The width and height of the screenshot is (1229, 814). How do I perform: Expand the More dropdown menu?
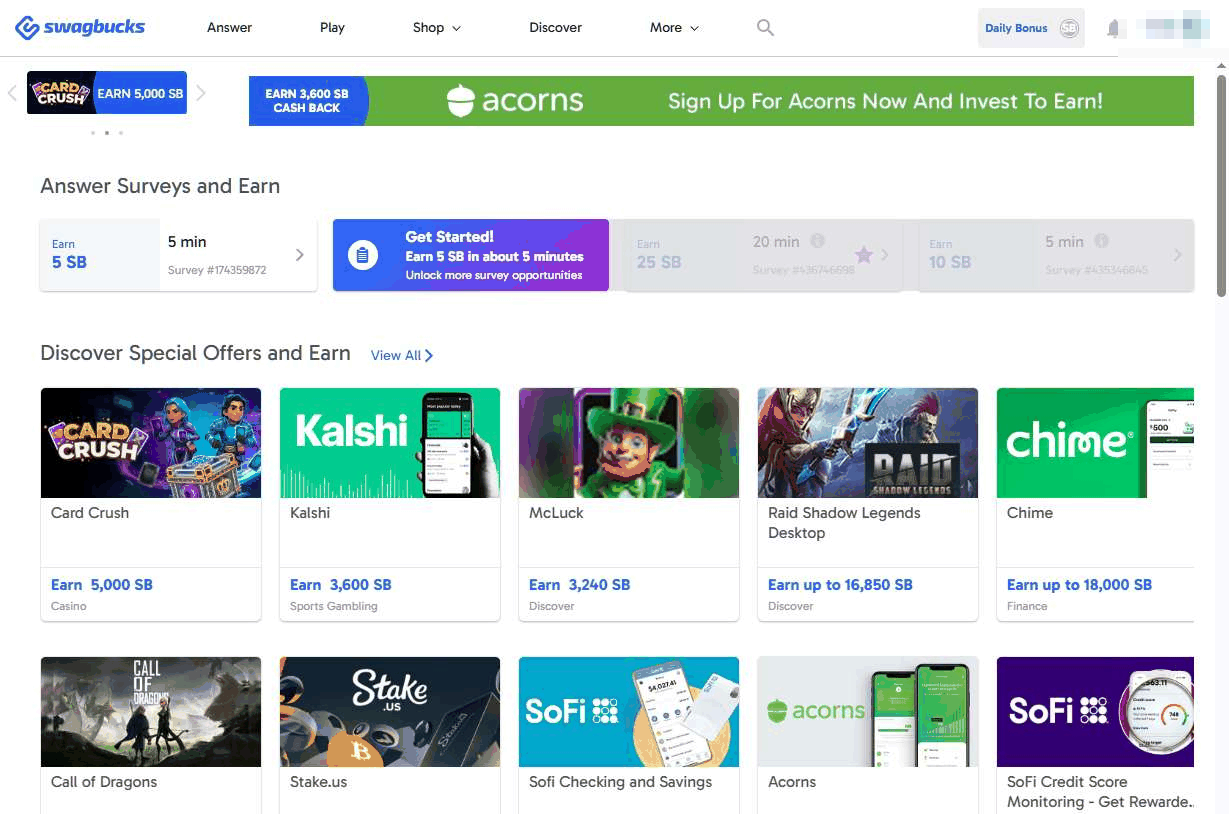(x=674, y=28)
